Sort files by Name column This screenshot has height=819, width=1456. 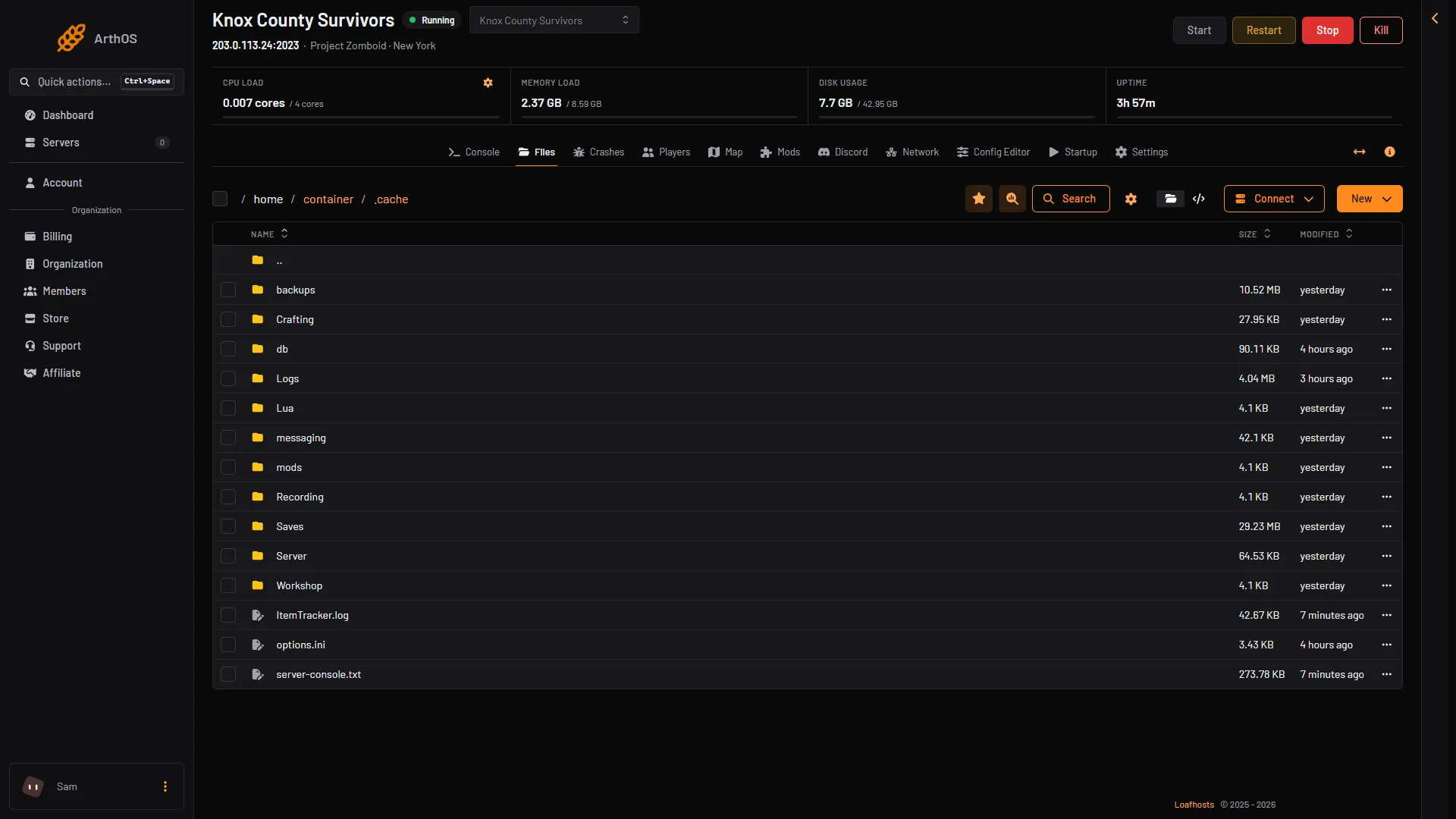pos(269,234)
